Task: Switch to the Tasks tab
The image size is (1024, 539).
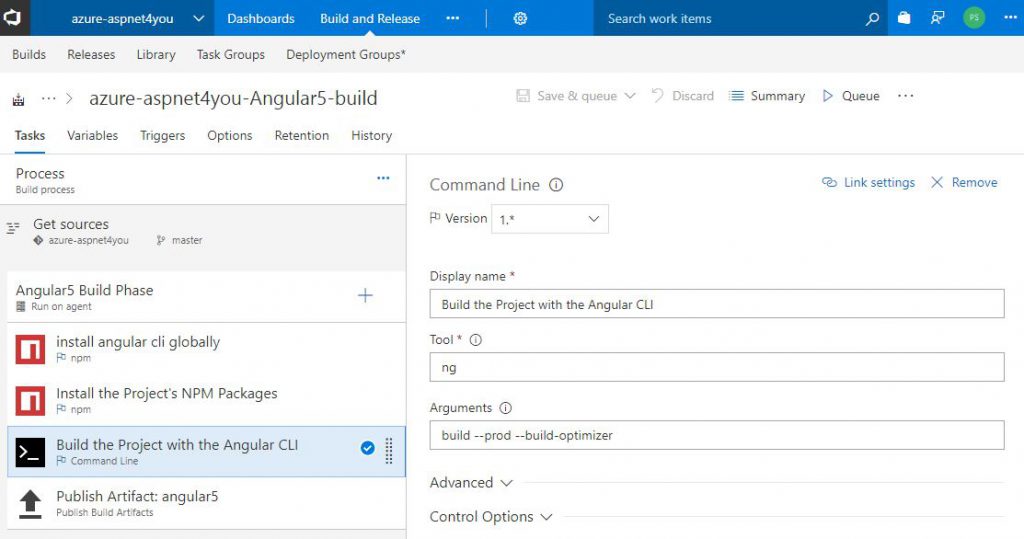Action: tap(30, 135)
